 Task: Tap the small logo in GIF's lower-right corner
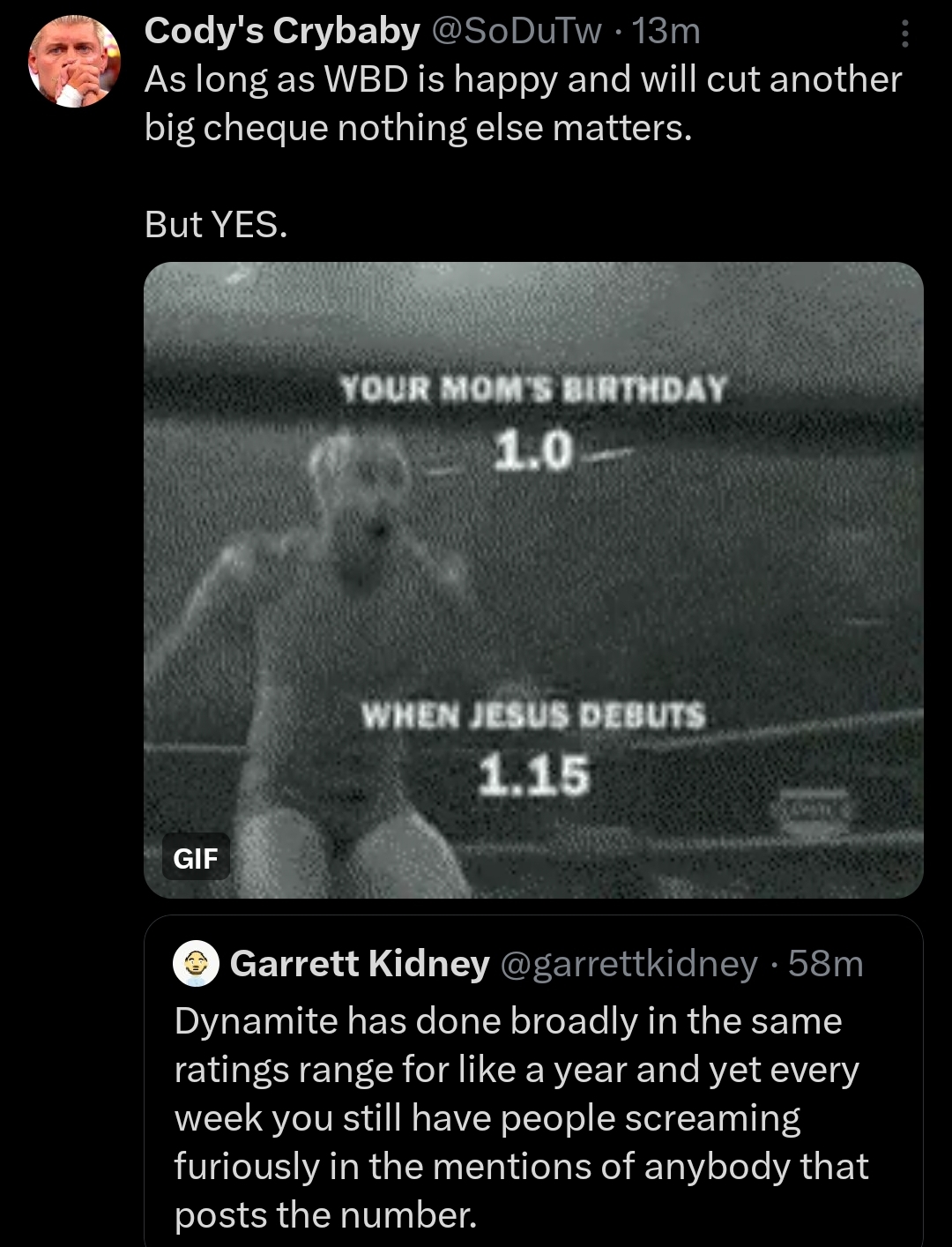click(813, 815)
